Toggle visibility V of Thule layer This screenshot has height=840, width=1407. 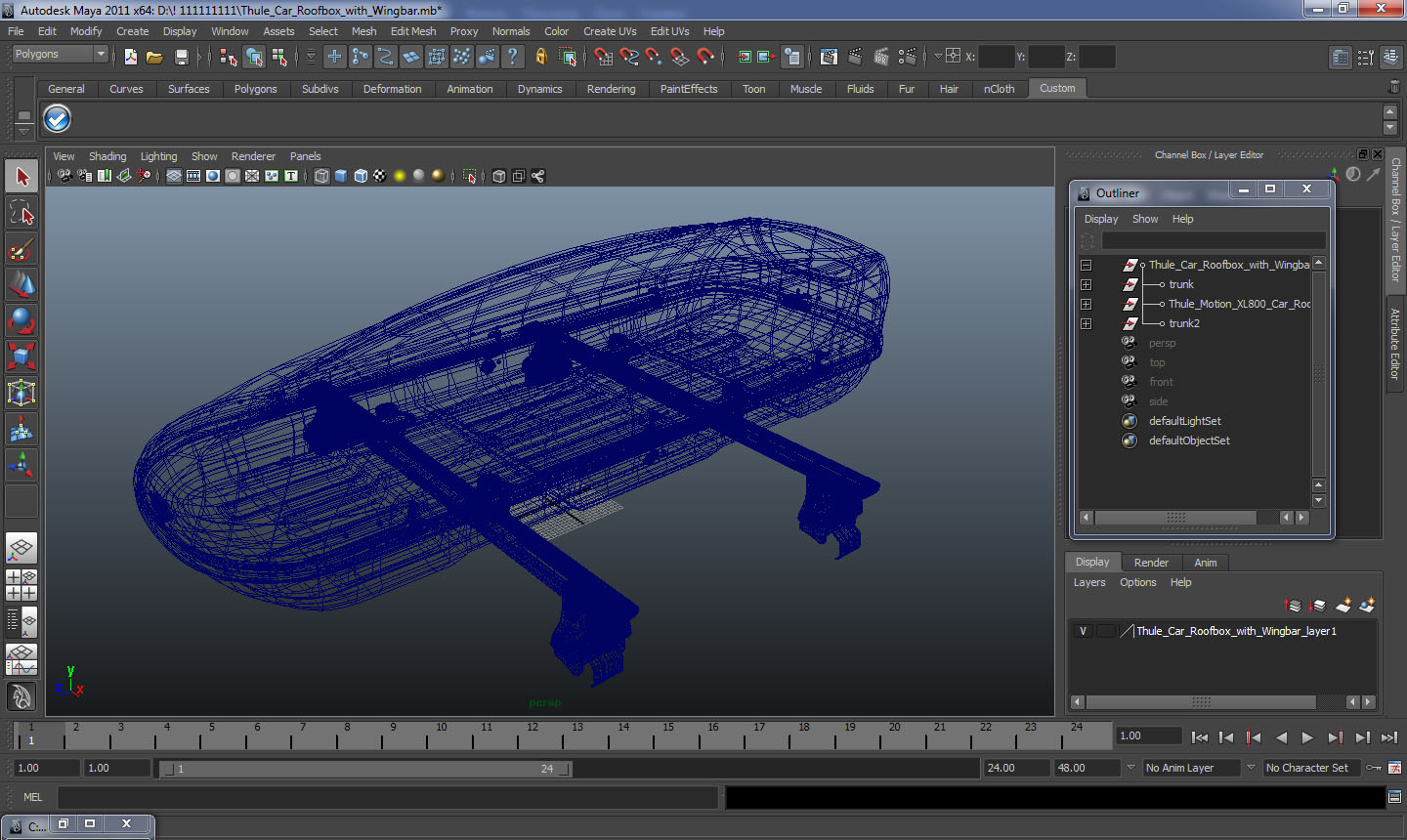(1083, 631)
